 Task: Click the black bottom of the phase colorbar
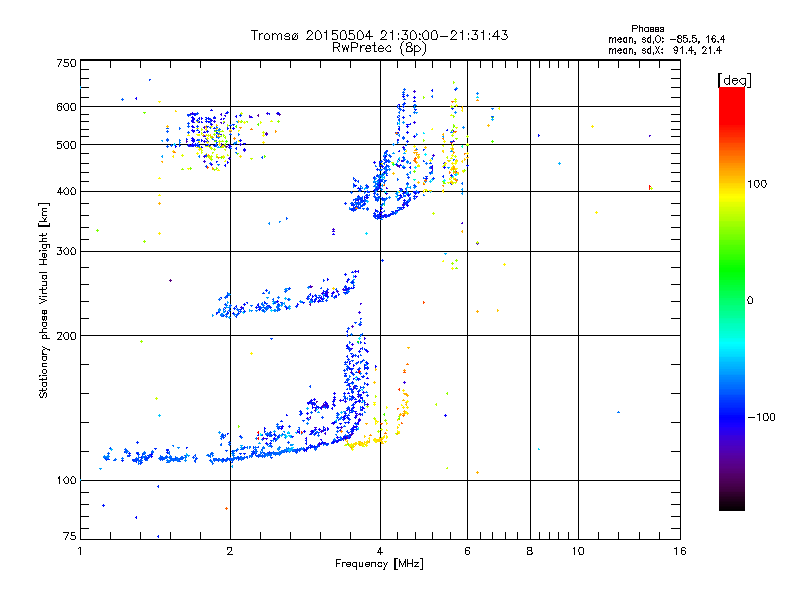tap(732, 503)
